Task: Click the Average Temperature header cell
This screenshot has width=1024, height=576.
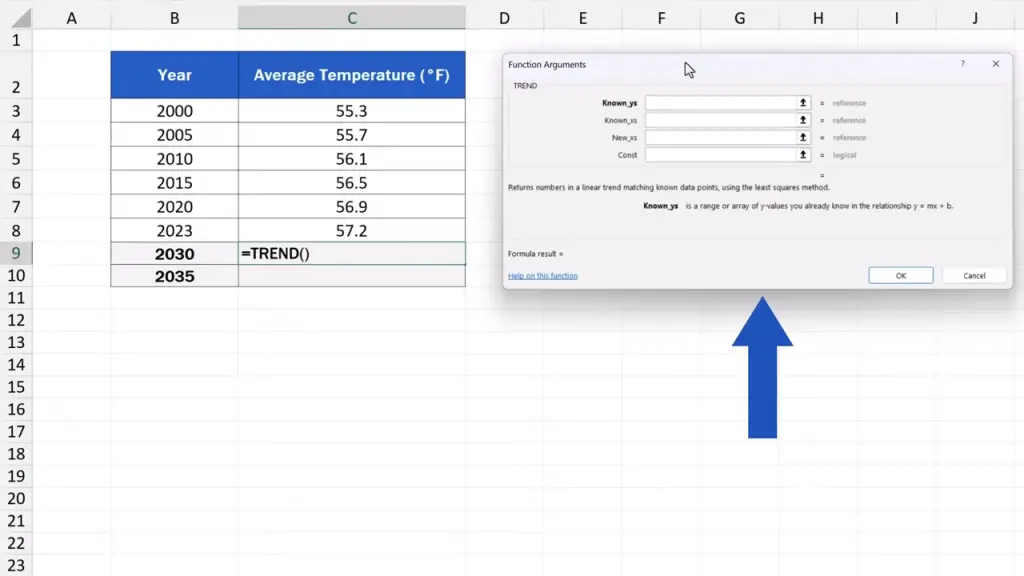Action: click(351, 75)
